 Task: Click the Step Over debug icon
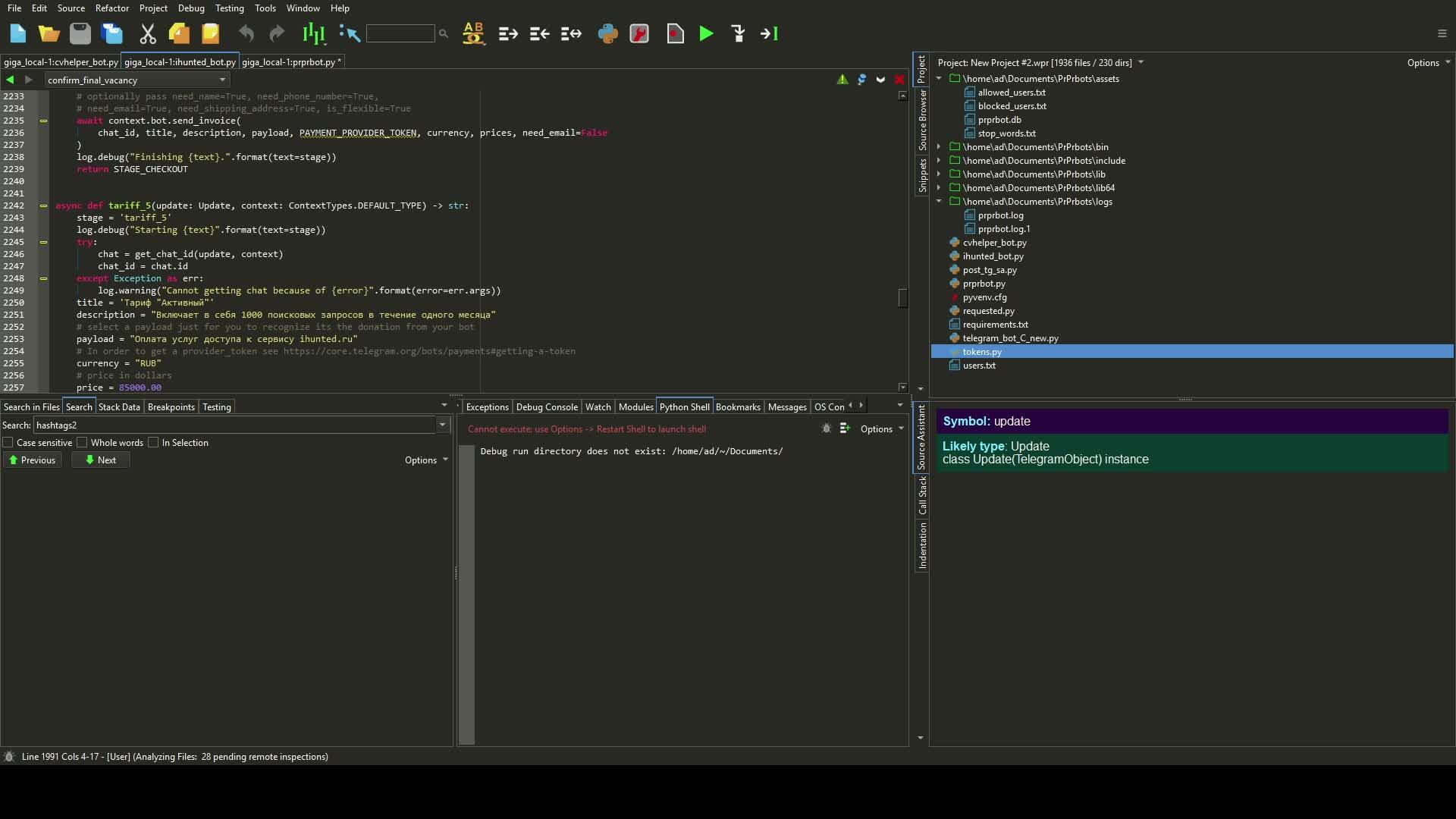(x=770, y=33)
